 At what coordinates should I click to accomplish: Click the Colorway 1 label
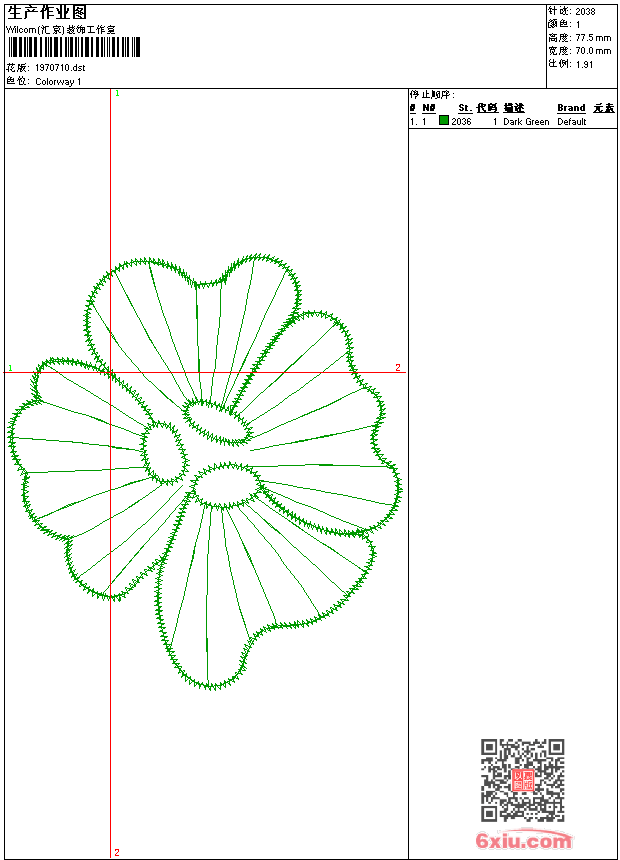tap(58, 82)
